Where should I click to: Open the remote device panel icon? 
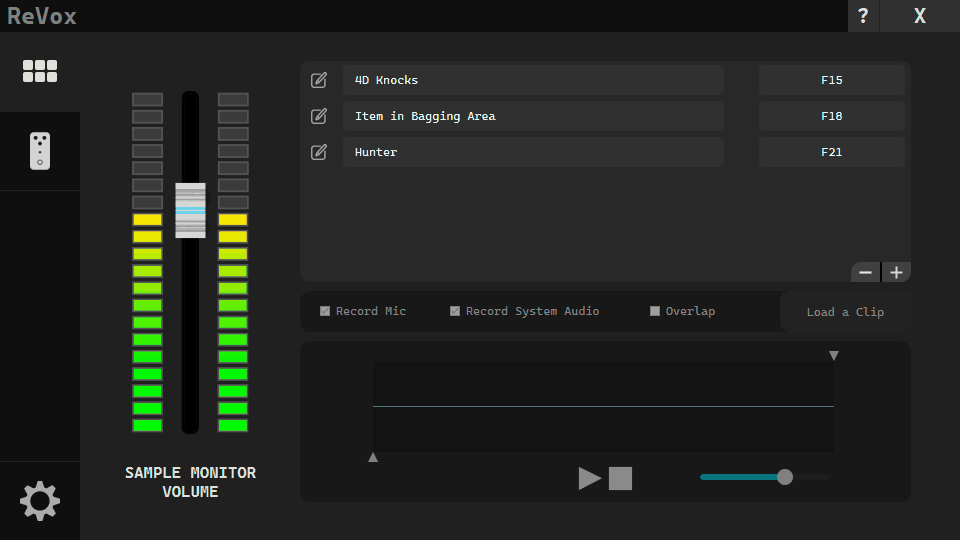click(40, 151)
